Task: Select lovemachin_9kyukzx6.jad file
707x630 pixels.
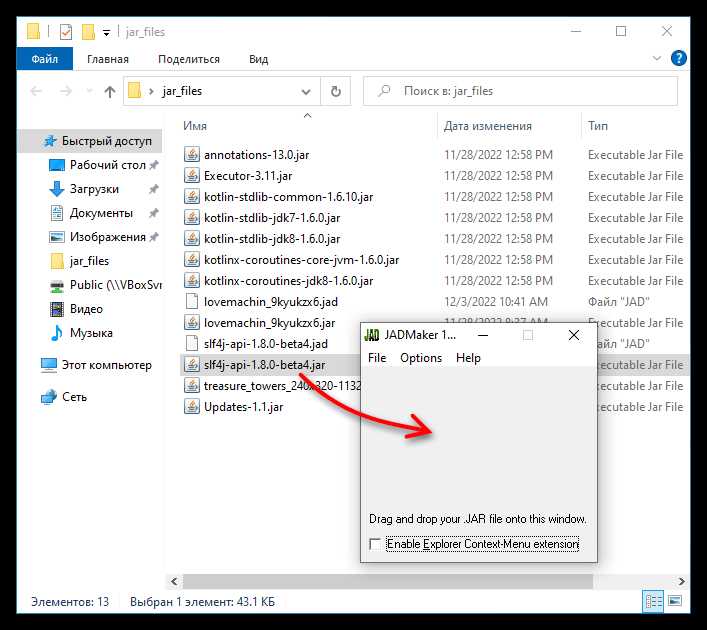Action: 271,302
